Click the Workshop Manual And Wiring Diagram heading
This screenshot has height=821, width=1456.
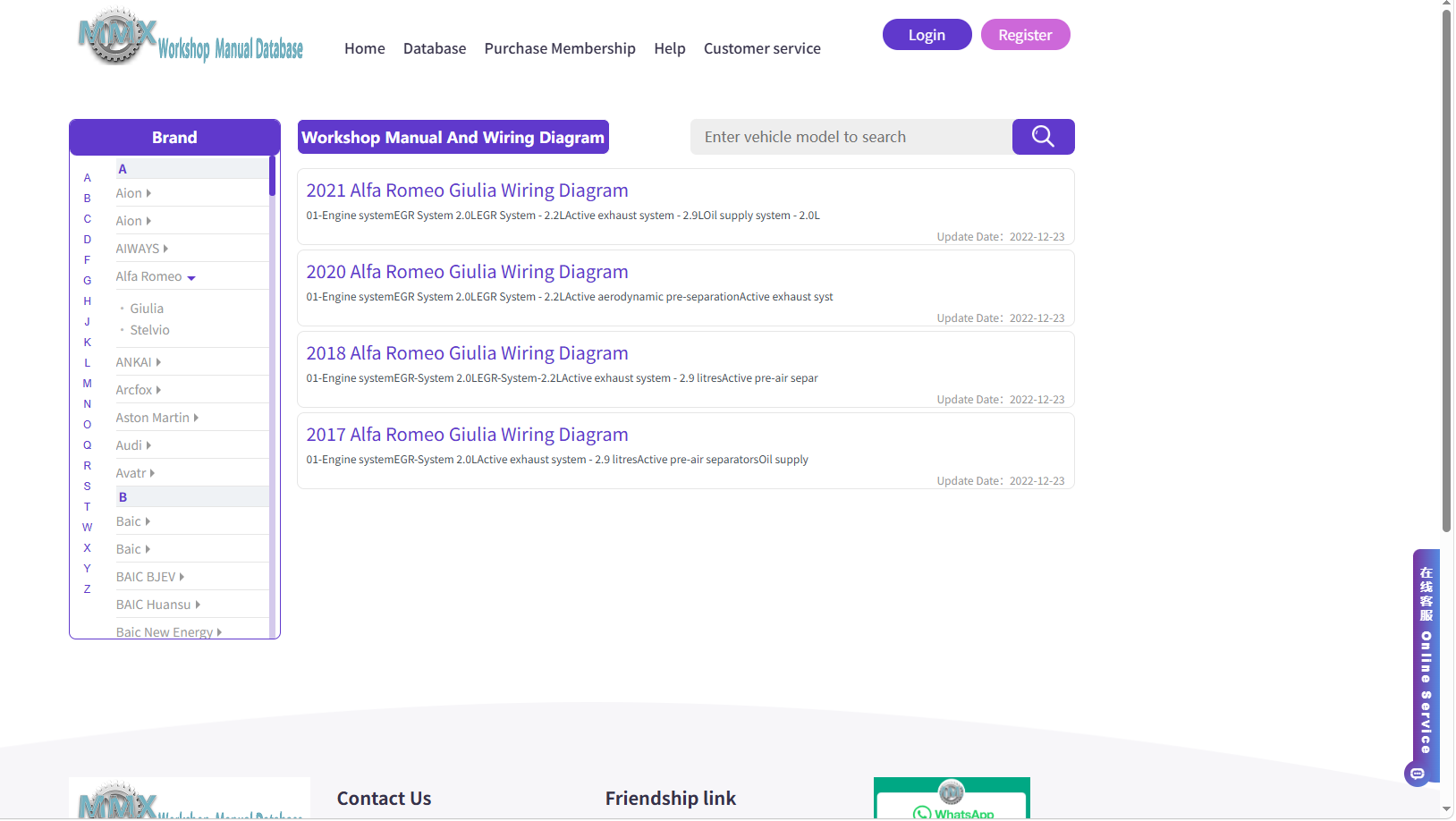(x=453, y=137)
